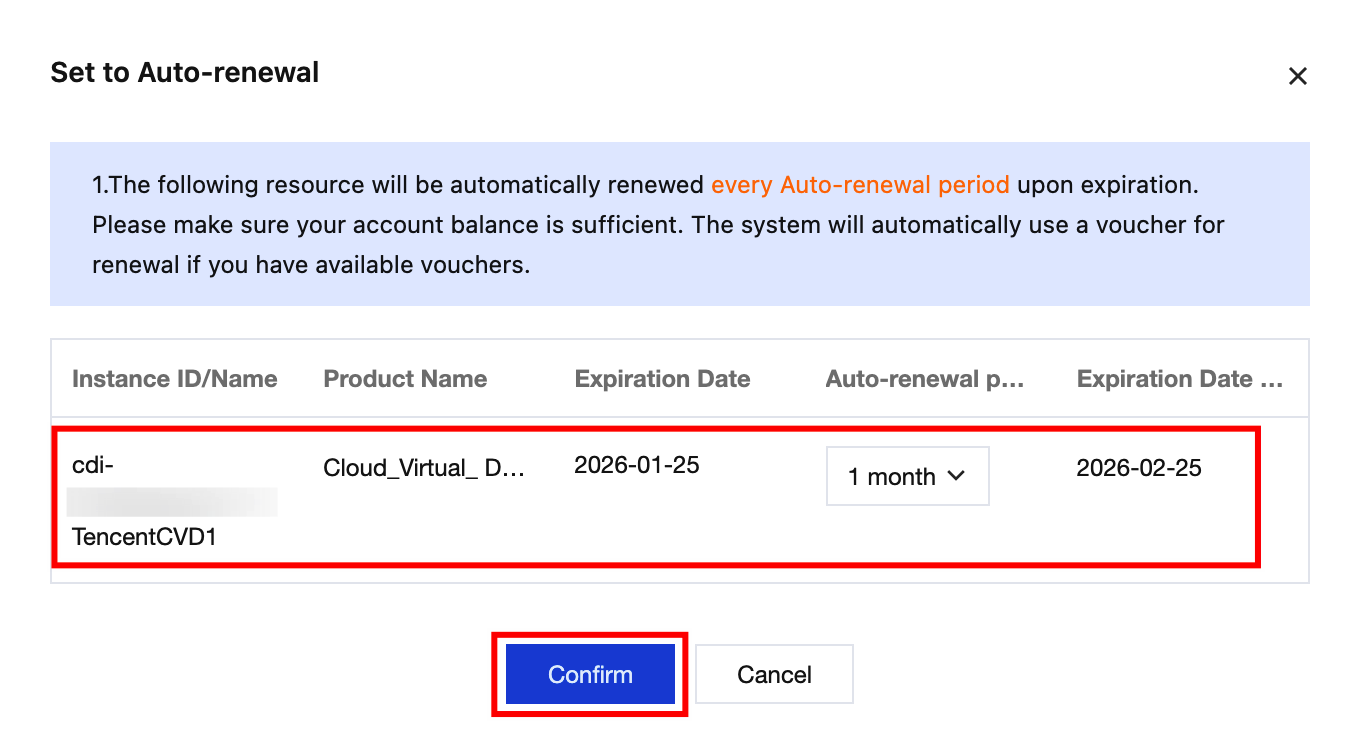Screen dimensions: 1358x754
Task: Click orange "every Auto-renewal period" text
Action: (860, 185)
